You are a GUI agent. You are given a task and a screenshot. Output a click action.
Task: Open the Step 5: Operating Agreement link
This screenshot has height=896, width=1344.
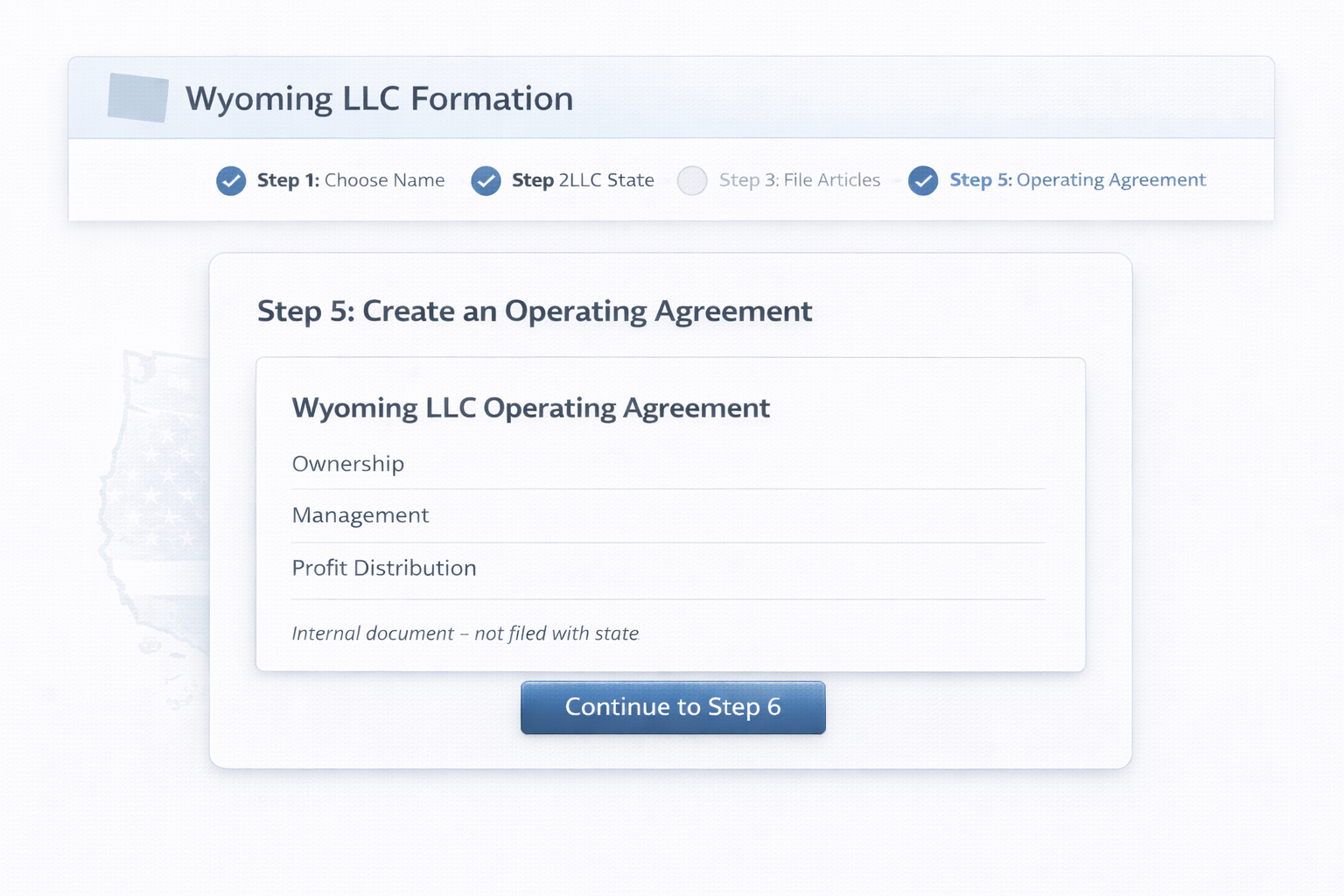pos(1078,180)
